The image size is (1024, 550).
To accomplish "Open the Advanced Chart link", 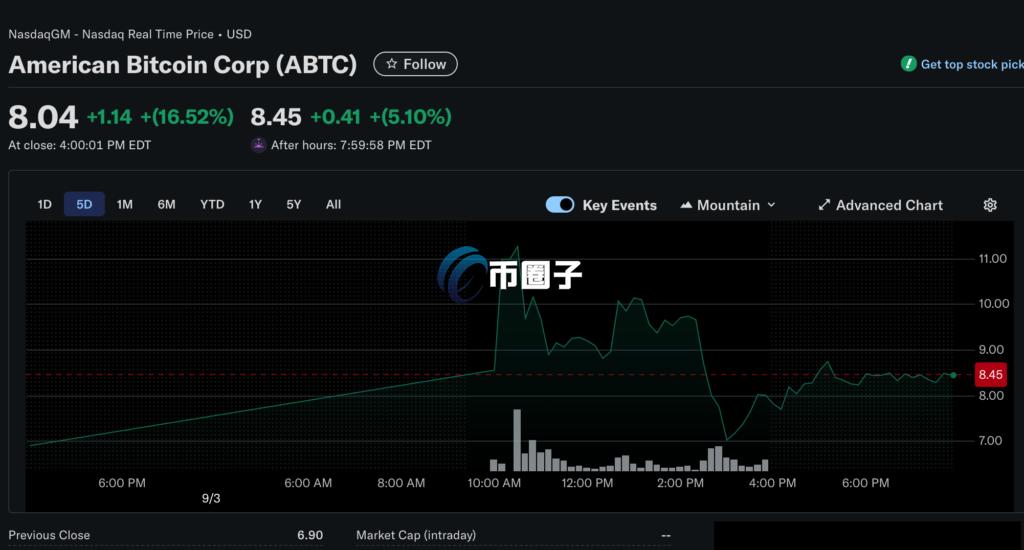I will pos(889,205).
